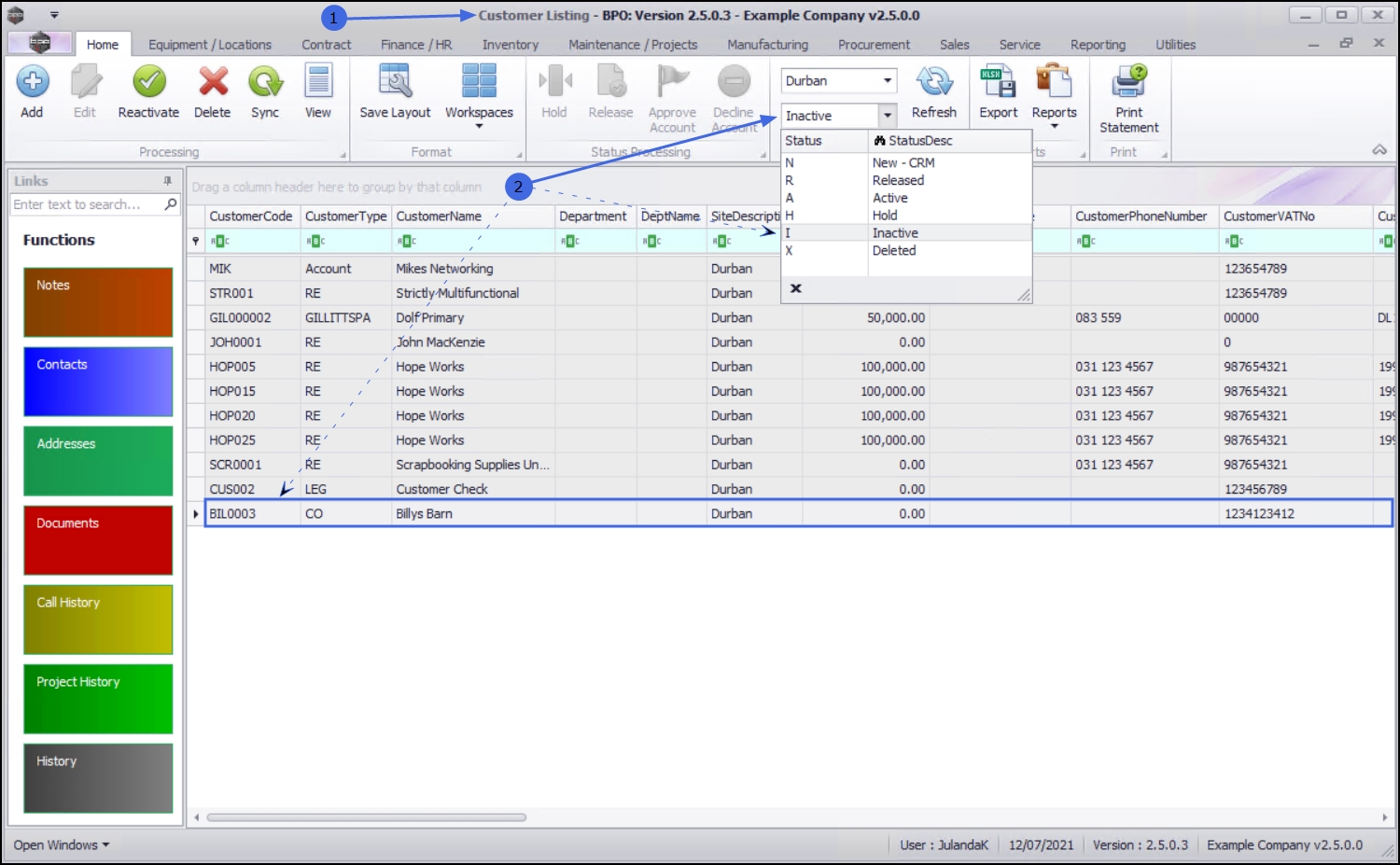Click the Approve Account flag icon

pyautogui.click(x=672, y=82)
